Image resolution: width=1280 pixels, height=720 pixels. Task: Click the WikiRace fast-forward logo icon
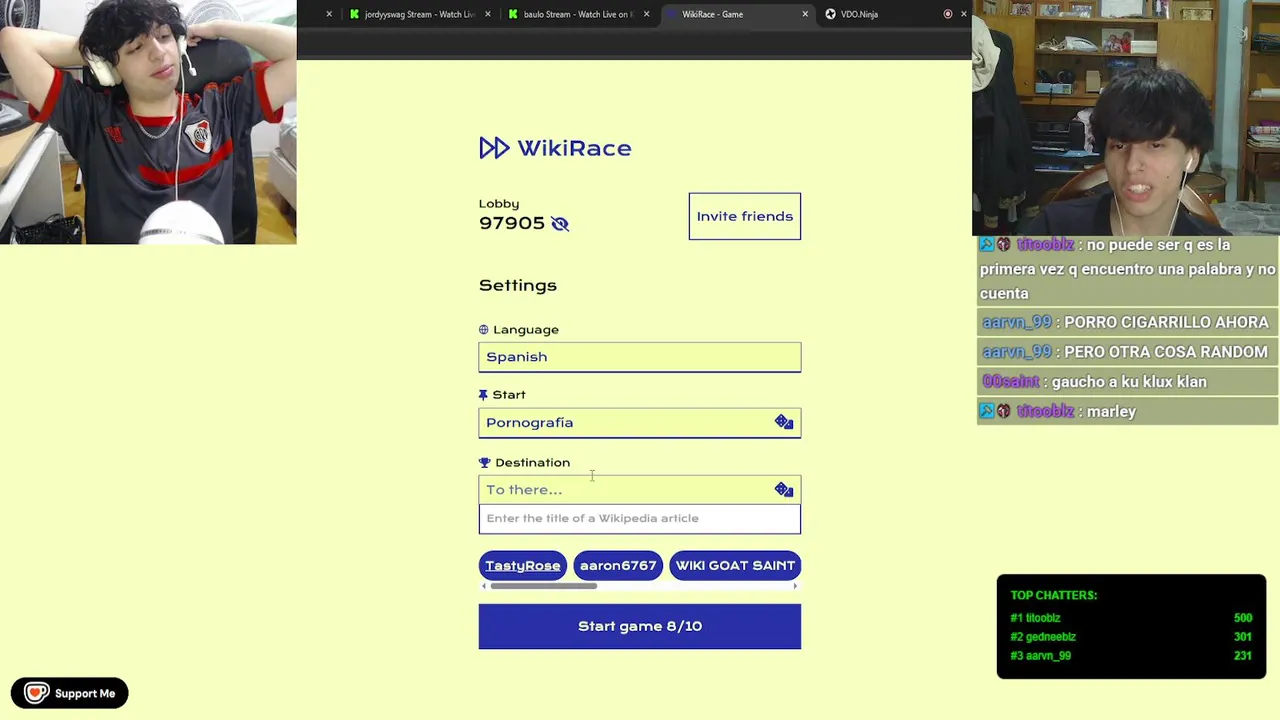pos(494,148)
